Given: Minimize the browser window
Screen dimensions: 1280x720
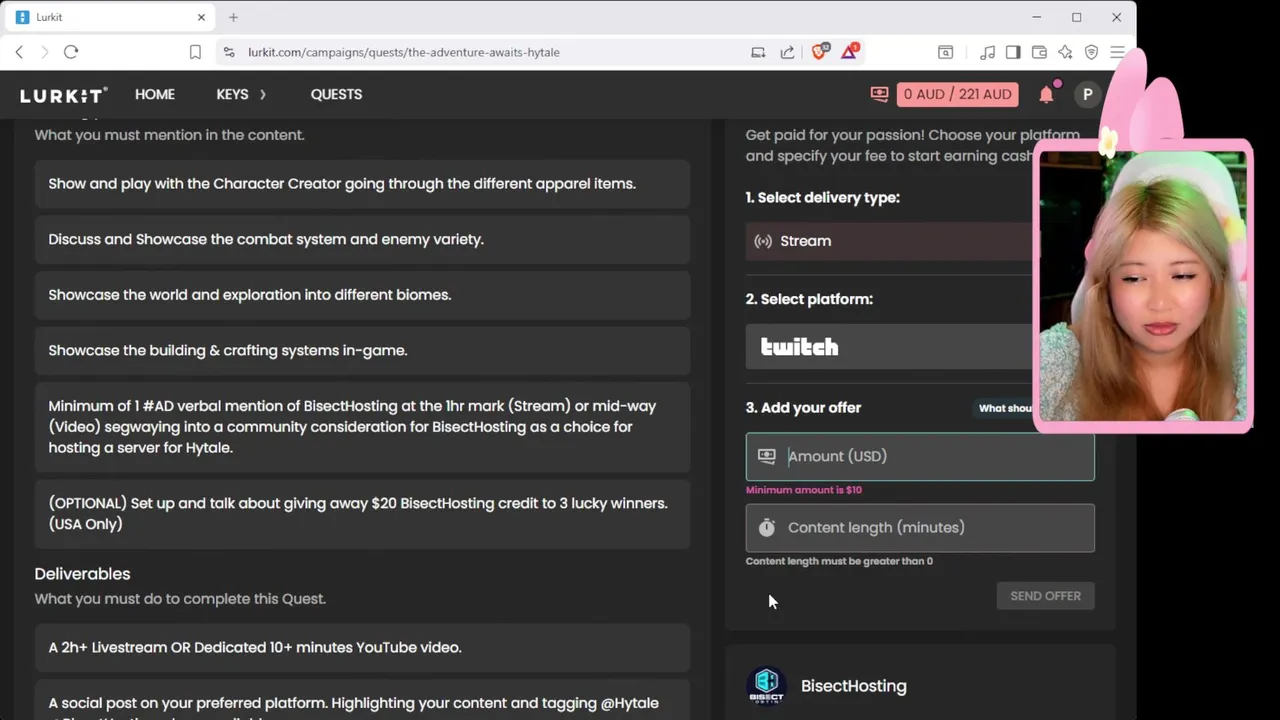Looking at the screenshot, I should click(x=1037, y=17).
